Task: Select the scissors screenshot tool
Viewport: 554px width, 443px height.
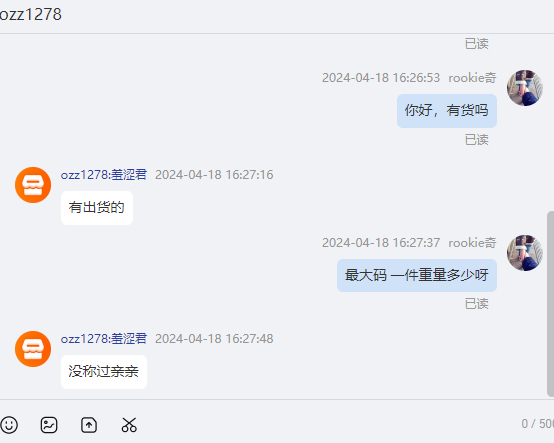Action: pos(129,425)
